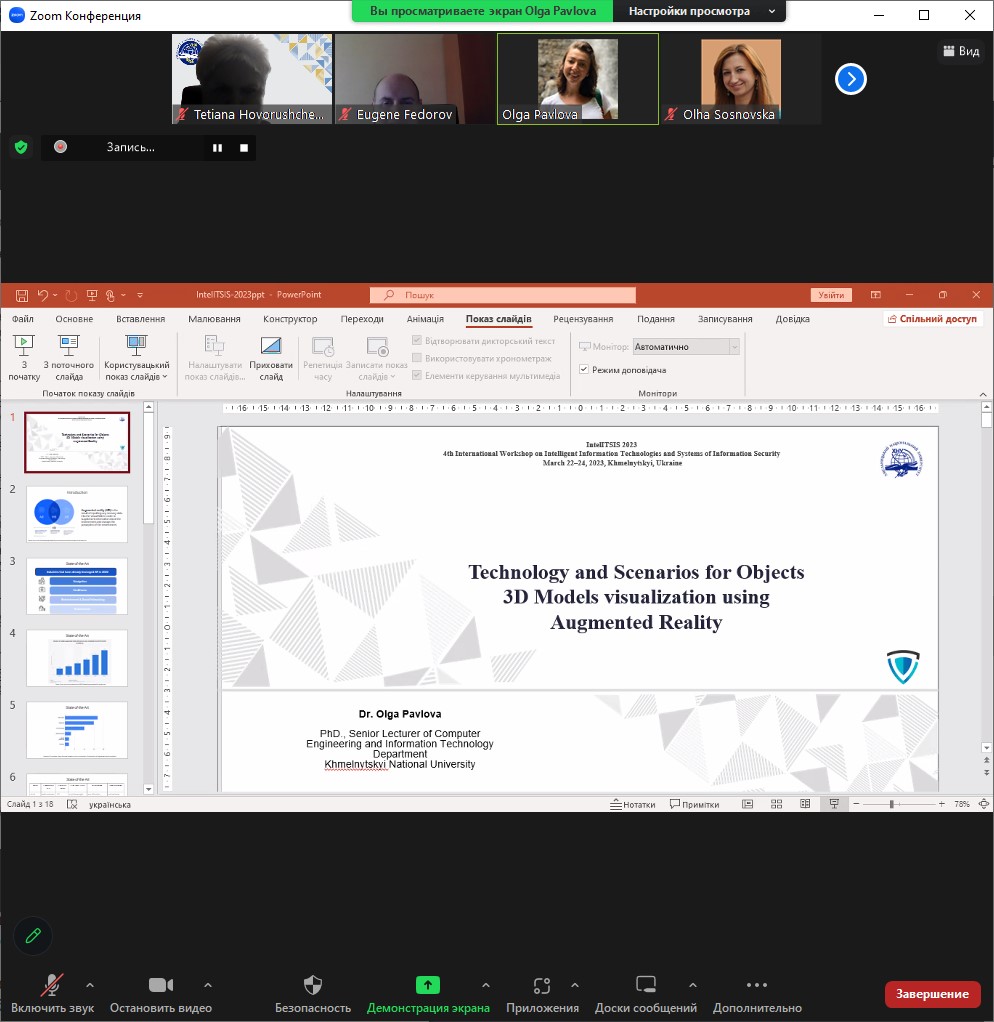Click the annotation pencil icon
The width and height of the screenshot is (994, 1022).
(33, 935)
